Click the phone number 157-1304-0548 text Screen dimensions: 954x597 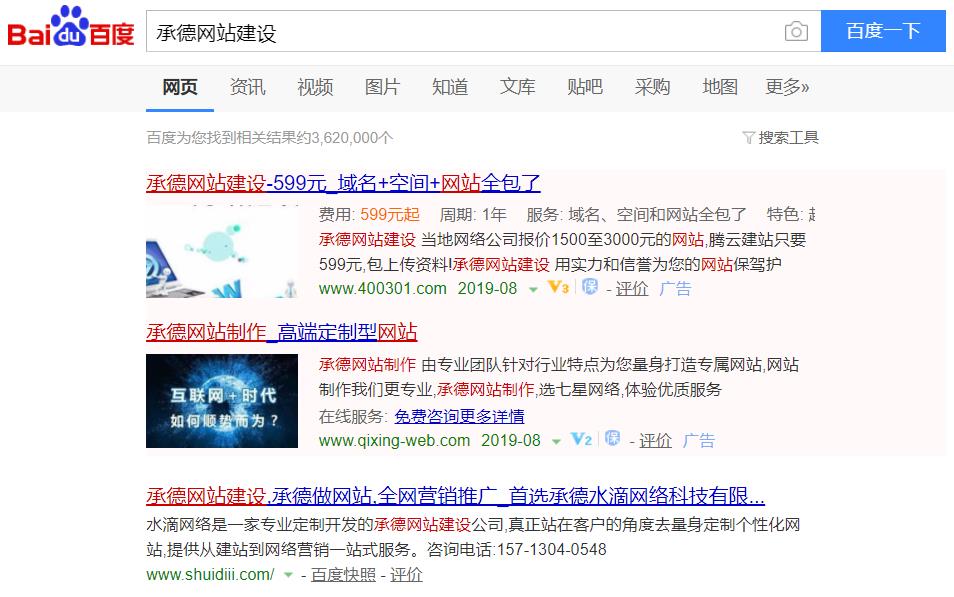[551, 550]
